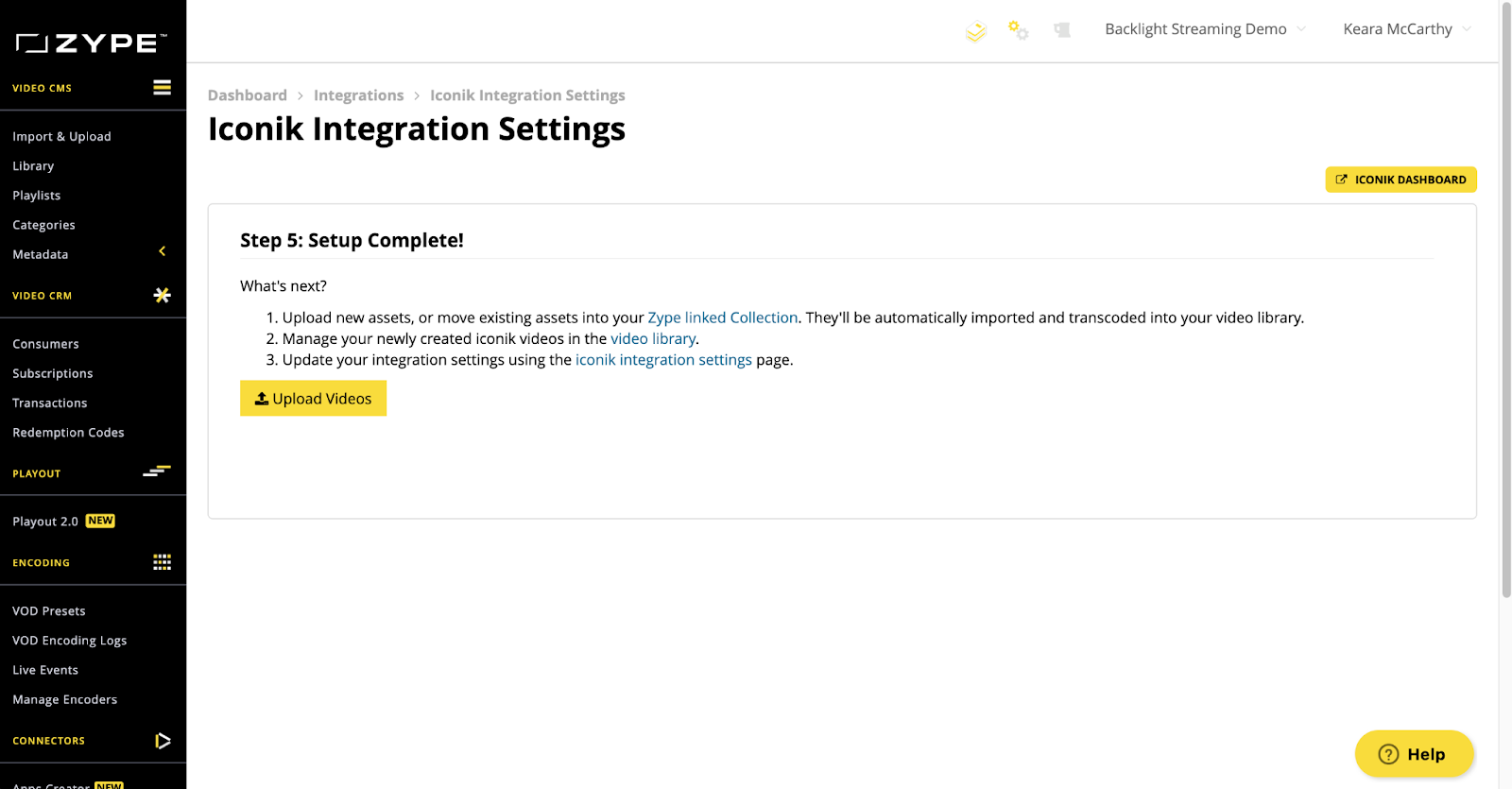
Task: Click Iconik Integration Settings breadcrumb
Action: [x=527, y=95]
